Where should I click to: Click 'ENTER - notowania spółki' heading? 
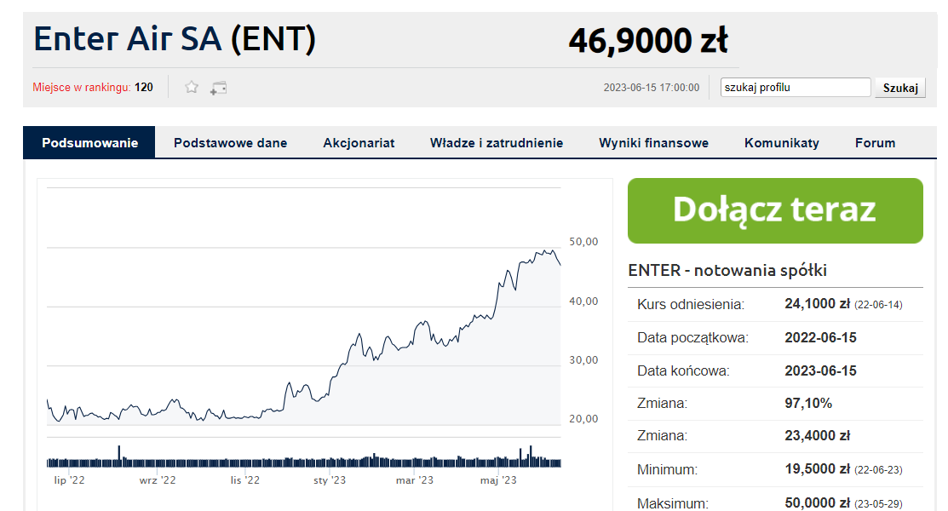[727, 270]
